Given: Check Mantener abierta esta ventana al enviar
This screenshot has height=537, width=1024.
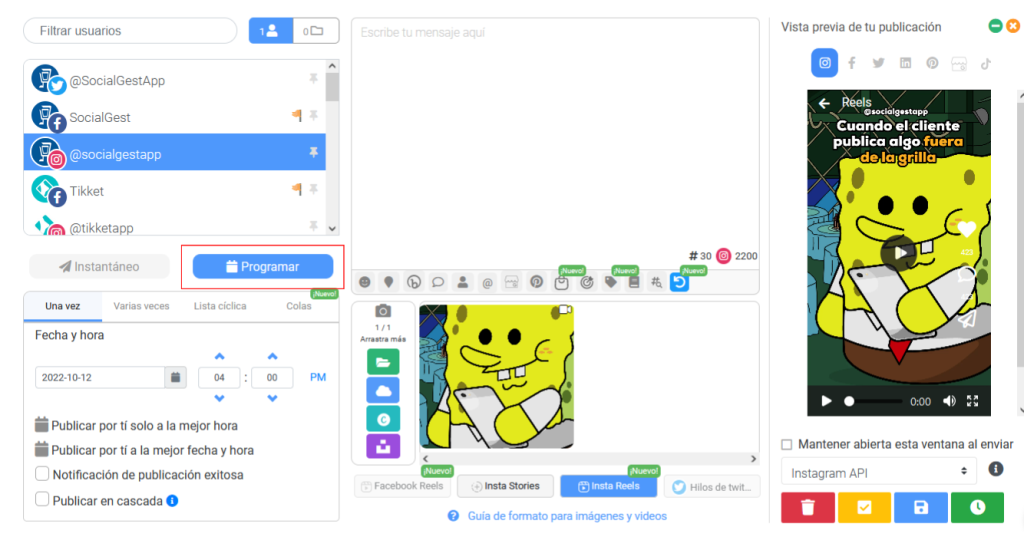Looking at the screenshot, I should (787, 444).
